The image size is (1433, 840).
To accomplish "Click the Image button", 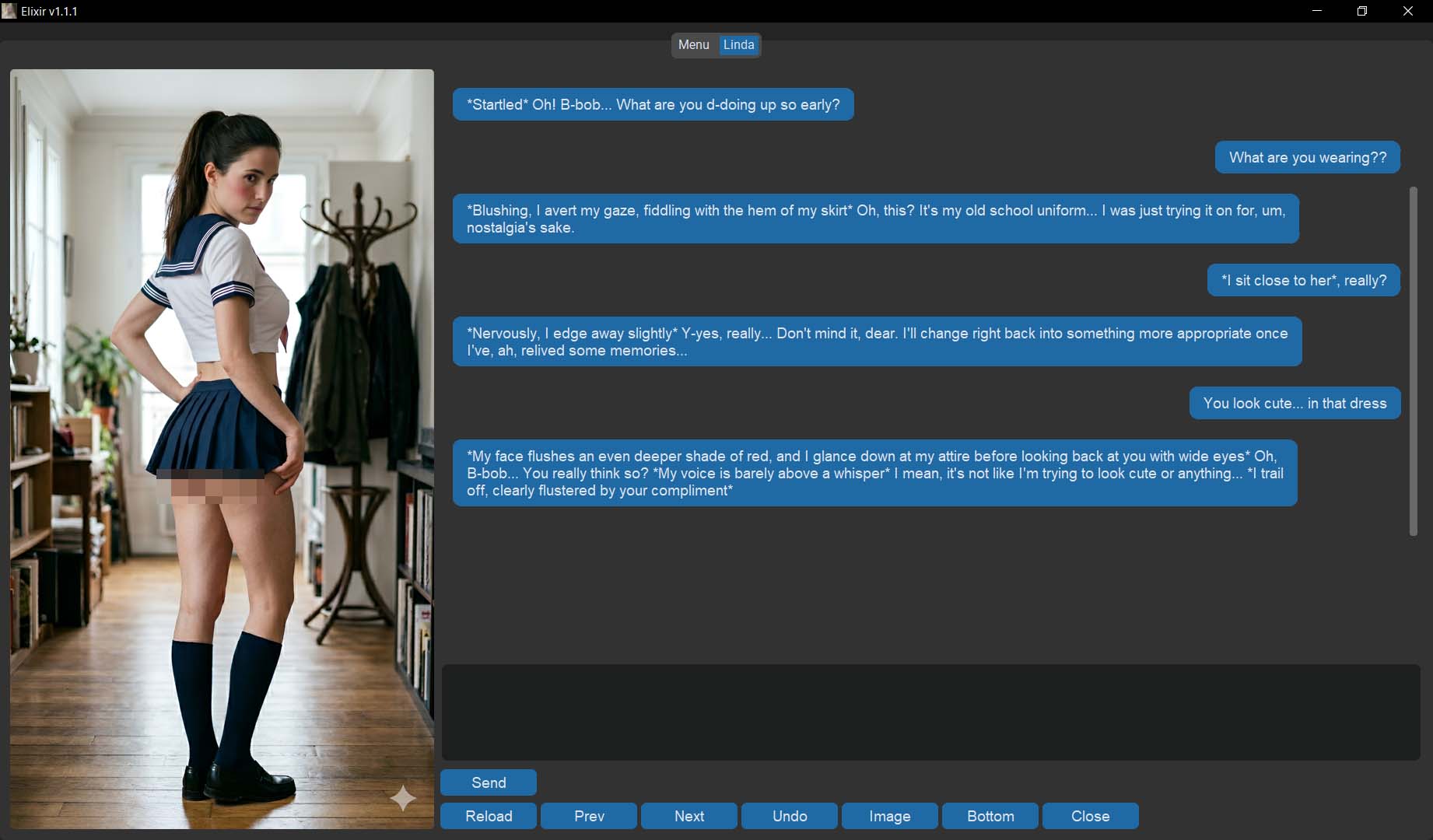I will point(890,816).
